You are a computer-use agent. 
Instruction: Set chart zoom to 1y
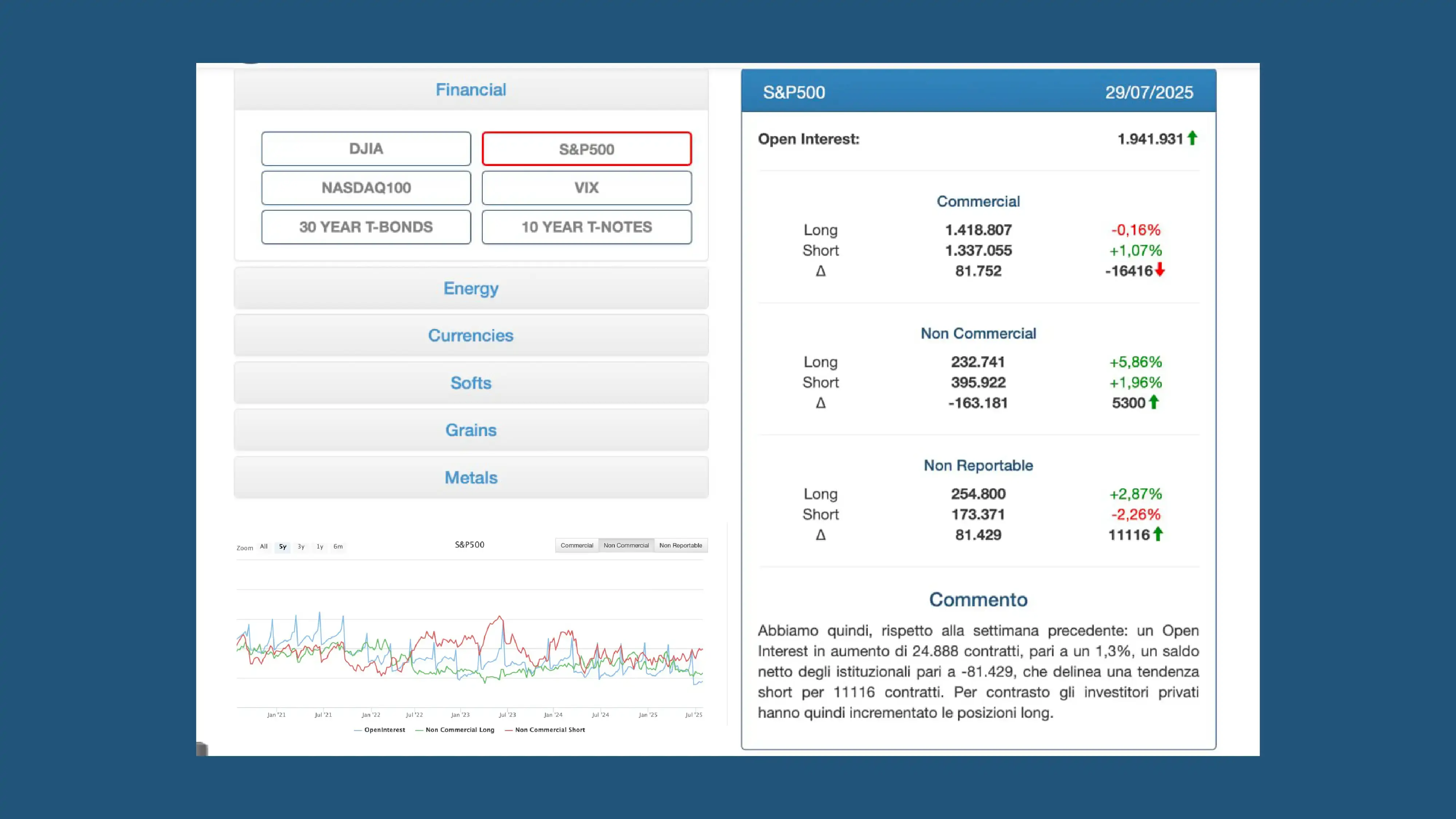point(319,547)
